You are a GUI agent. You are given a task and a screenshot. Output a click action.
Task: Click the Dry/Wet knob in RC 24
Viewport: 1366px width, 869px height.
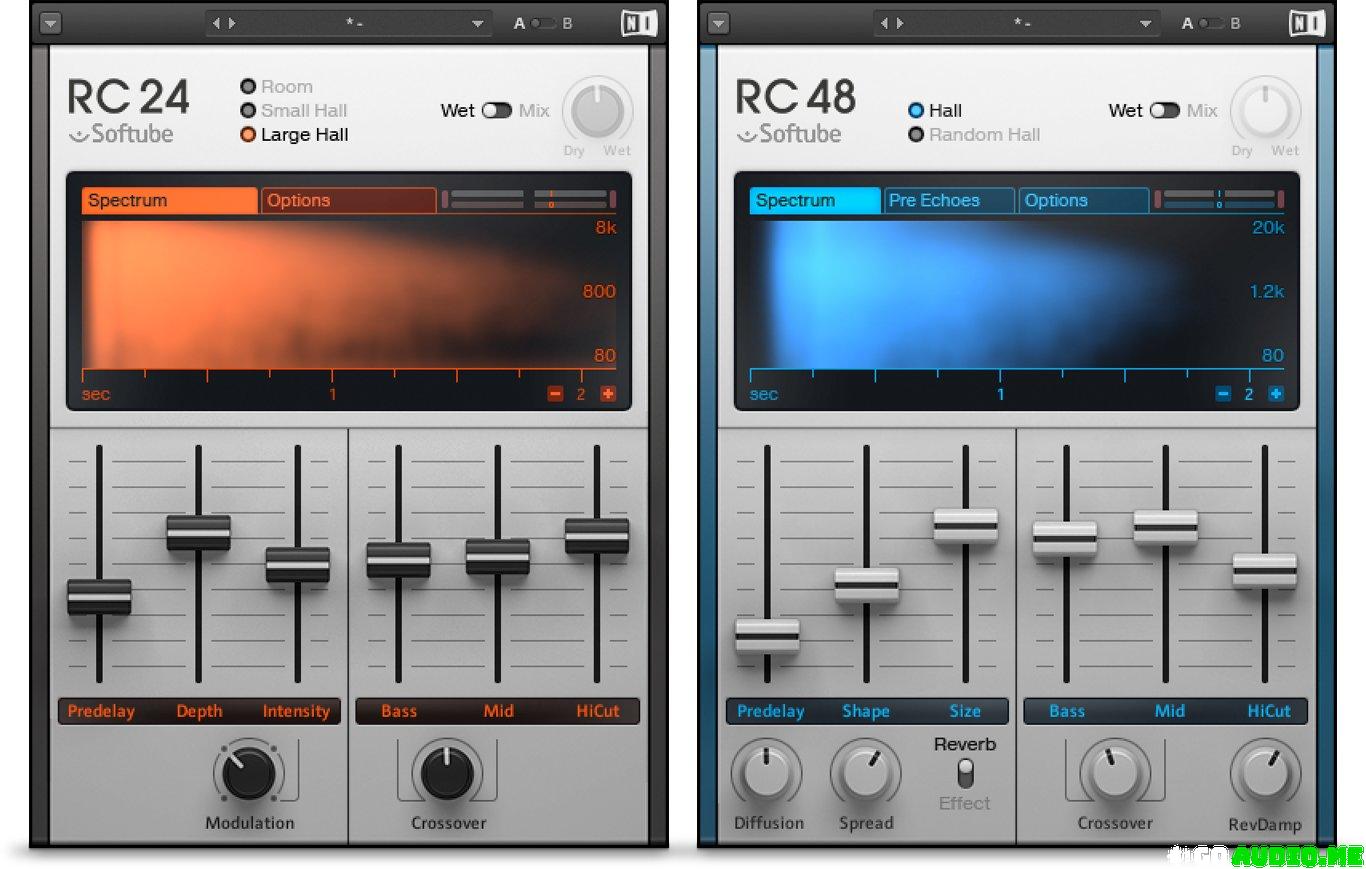click(x=598, y=110)
